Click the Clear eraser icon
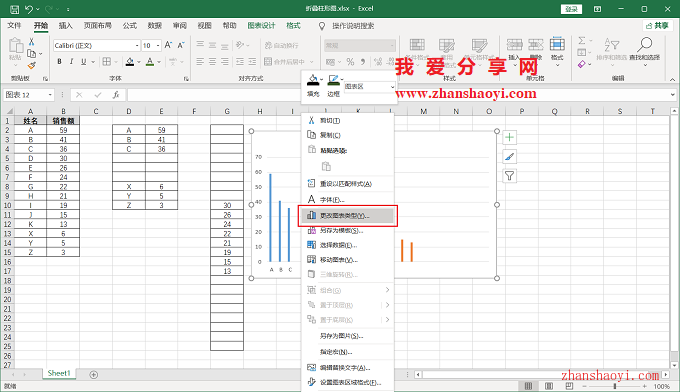The width and height of the screenshot is (680, 392). pyautogui.click(x=582, y=64)
